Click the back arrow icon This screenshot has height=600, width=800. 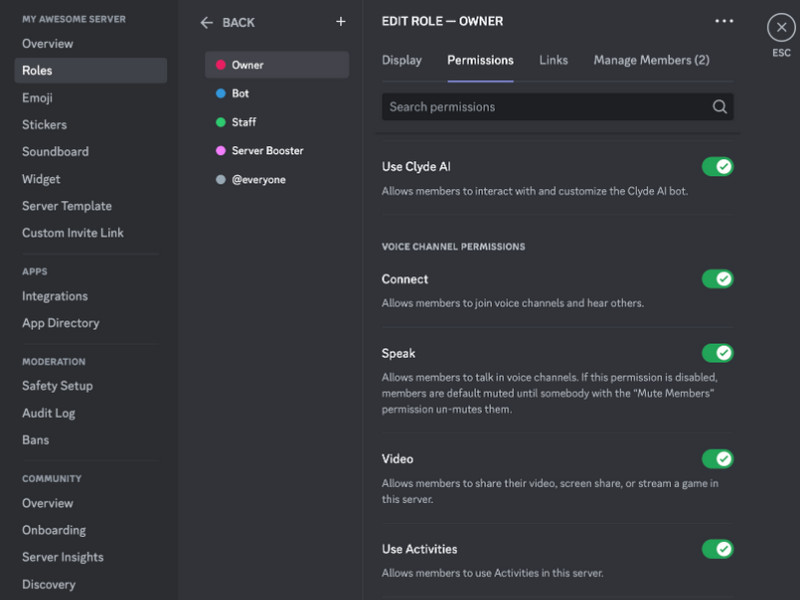tap(206, 22)
